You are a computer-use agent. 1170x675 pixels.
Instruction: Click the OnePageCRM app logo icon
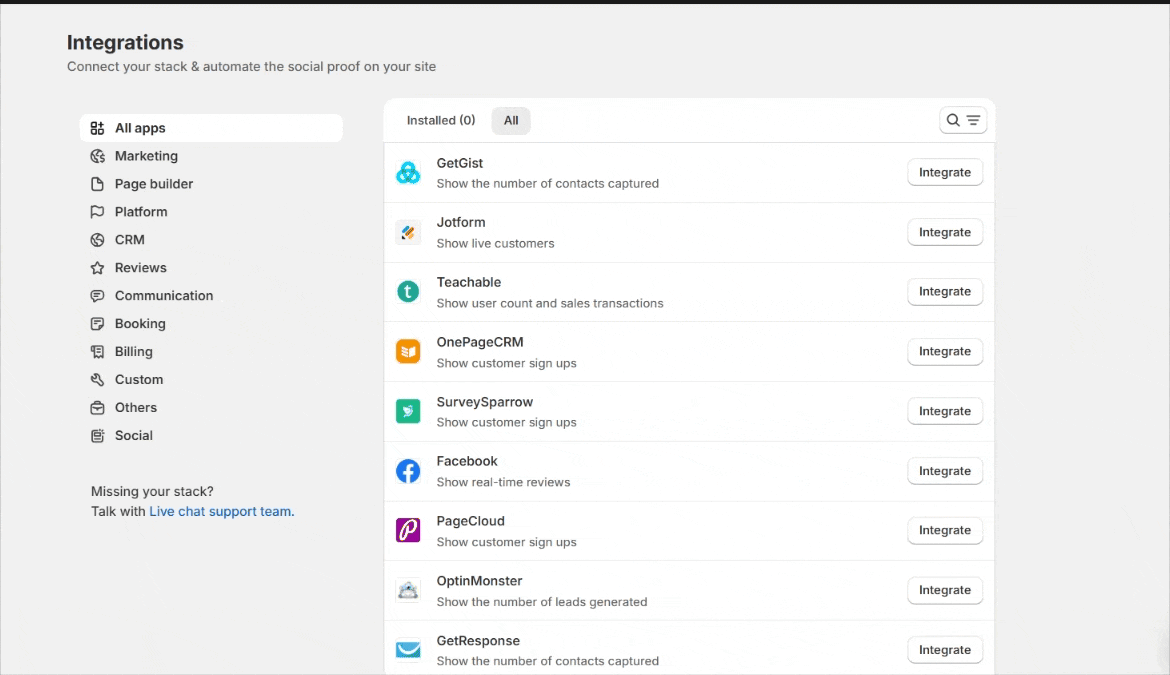coord(408,351)
